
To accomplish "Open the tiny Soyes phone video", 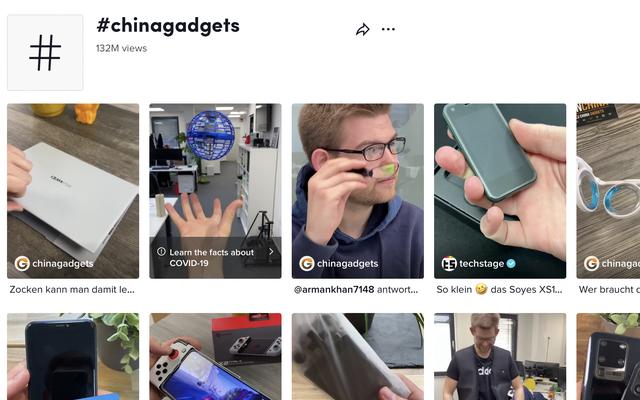I will [x=500, y=191].
